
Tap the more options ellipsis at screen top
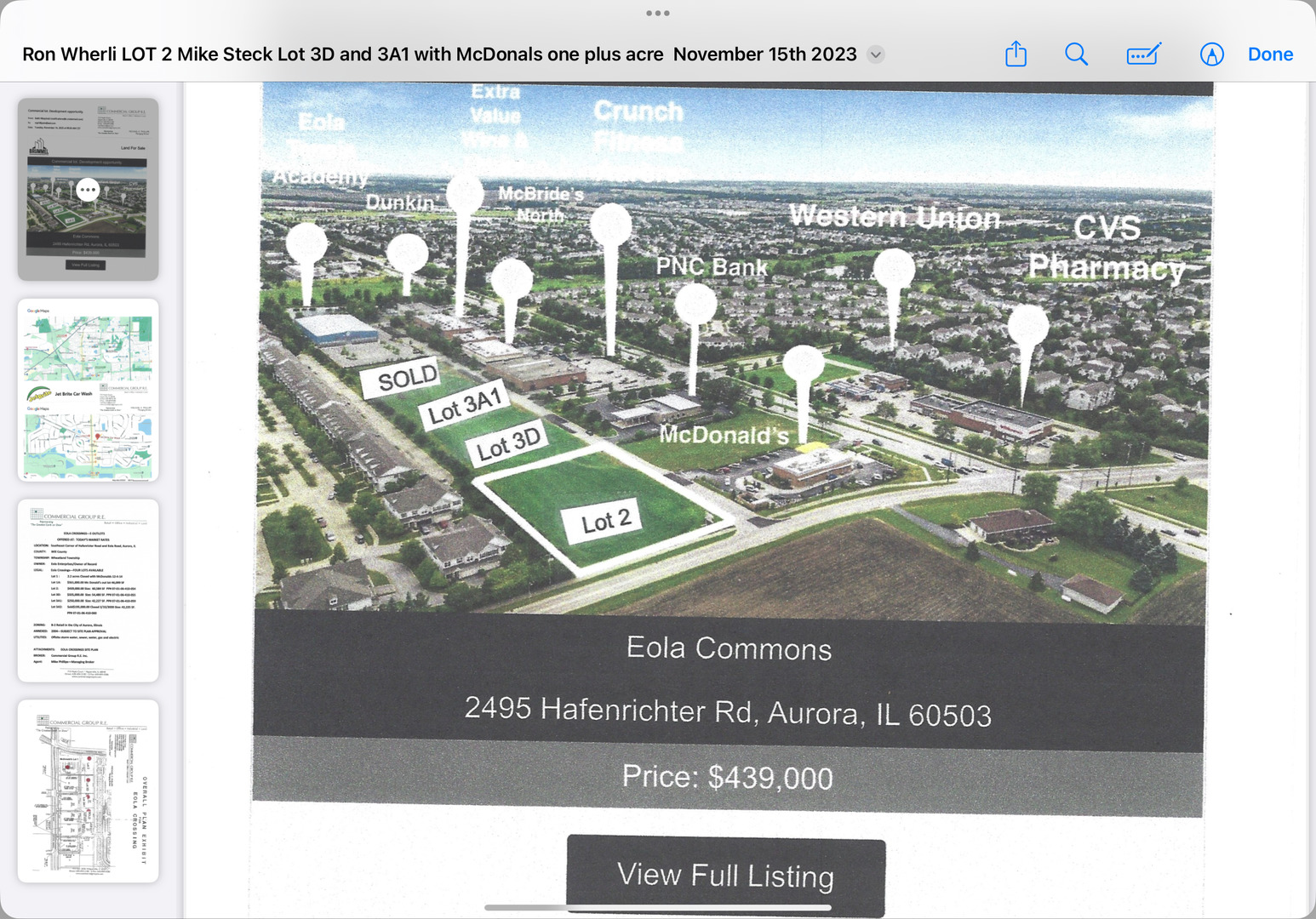point(657,12)
